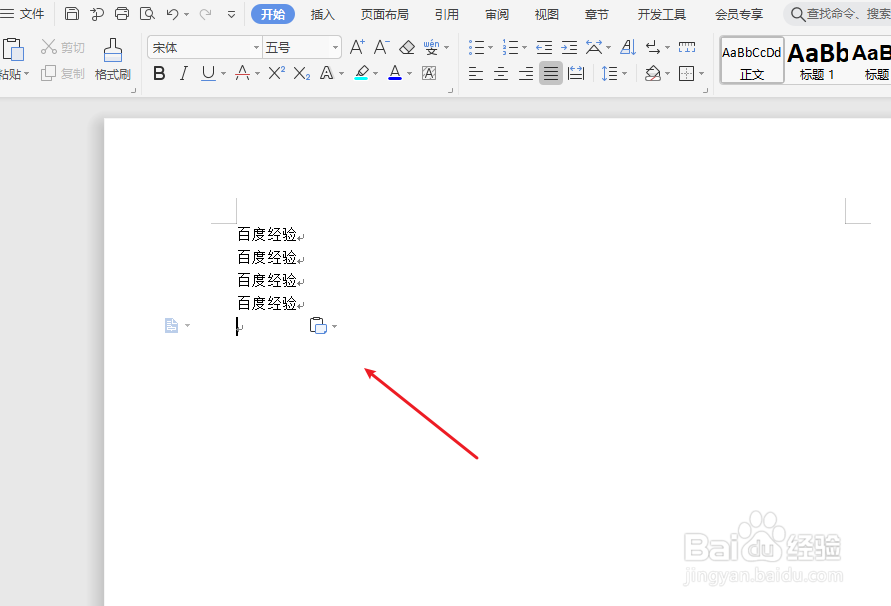Open the 视图 tab
The width and height of the screenshot is (891, 606).
tap(547, 14)
